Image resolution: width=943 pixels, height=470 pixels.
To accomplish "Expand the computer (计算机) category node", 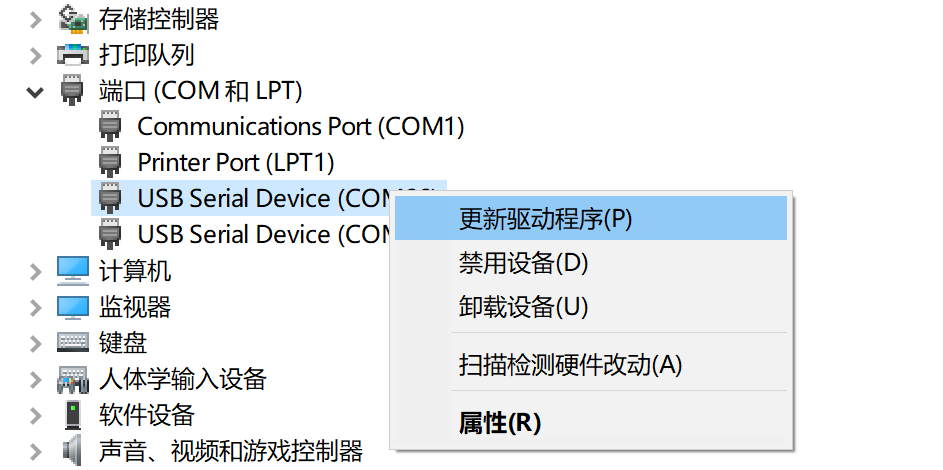I will (x=35, y=271).
